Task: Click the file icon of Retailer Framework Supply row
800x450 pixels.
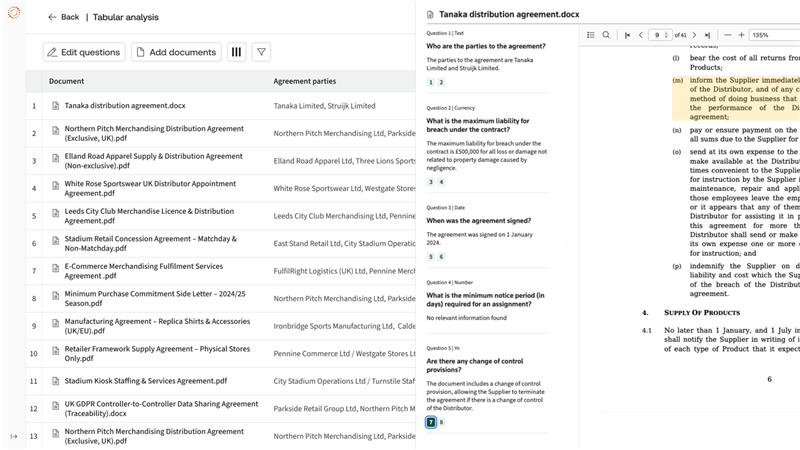Action: [x=56, y=351]
